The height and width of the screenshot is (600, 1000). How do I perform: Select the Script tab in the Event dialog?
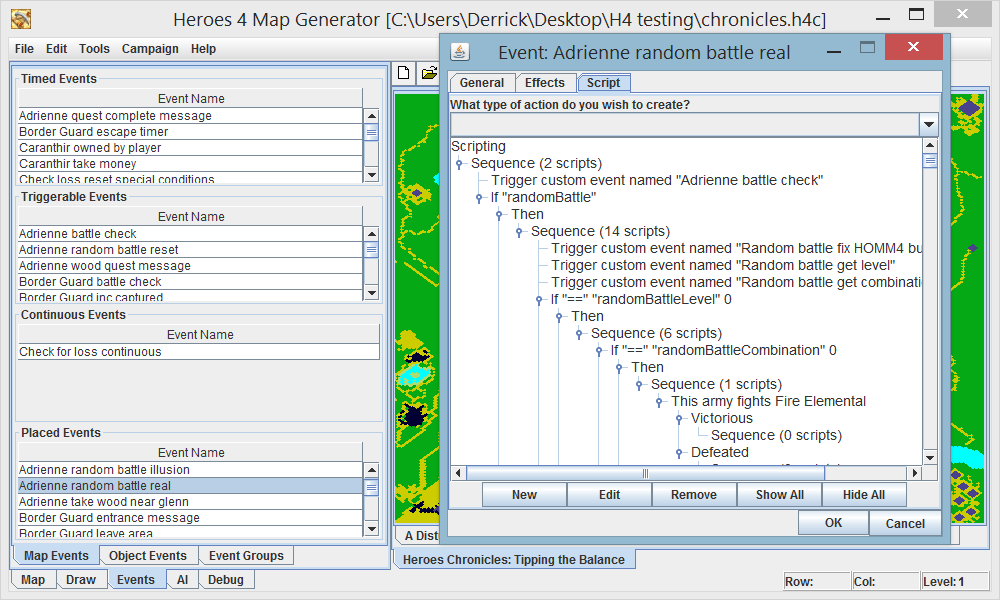pyautogui.click(x=603, y=83)
